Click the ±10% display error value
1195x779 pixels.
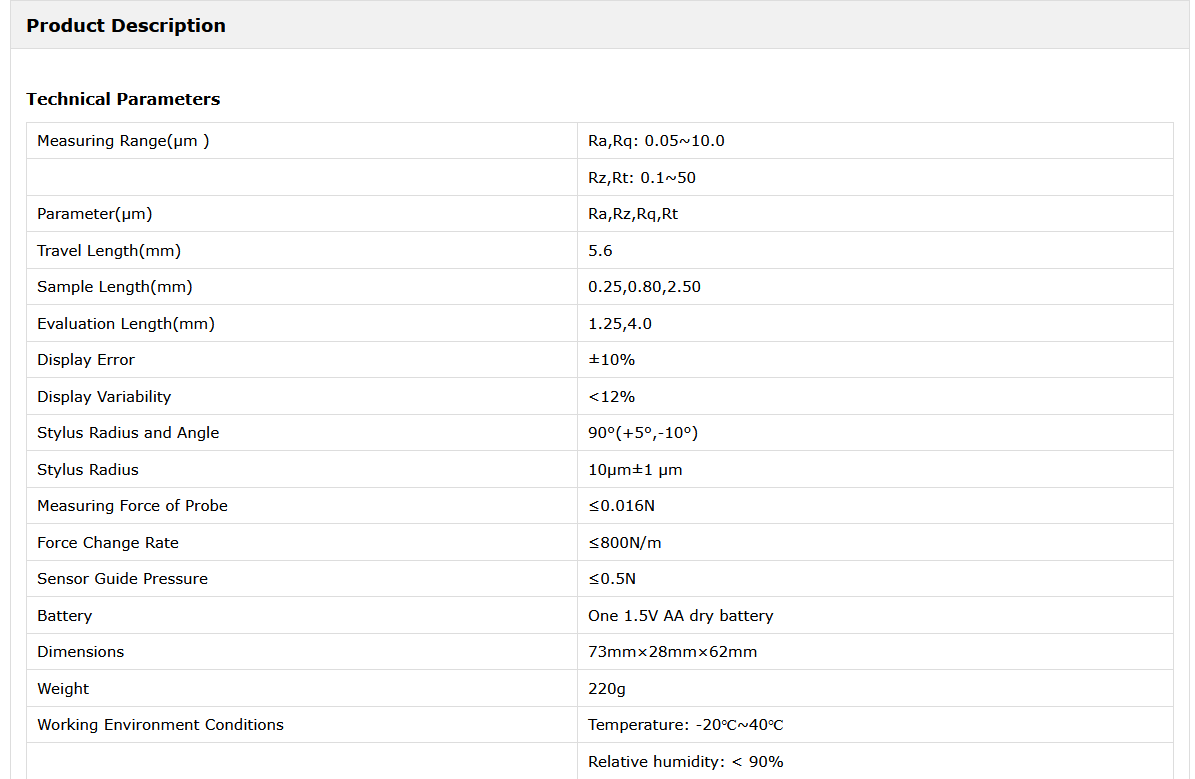click(x=612, y=360)
